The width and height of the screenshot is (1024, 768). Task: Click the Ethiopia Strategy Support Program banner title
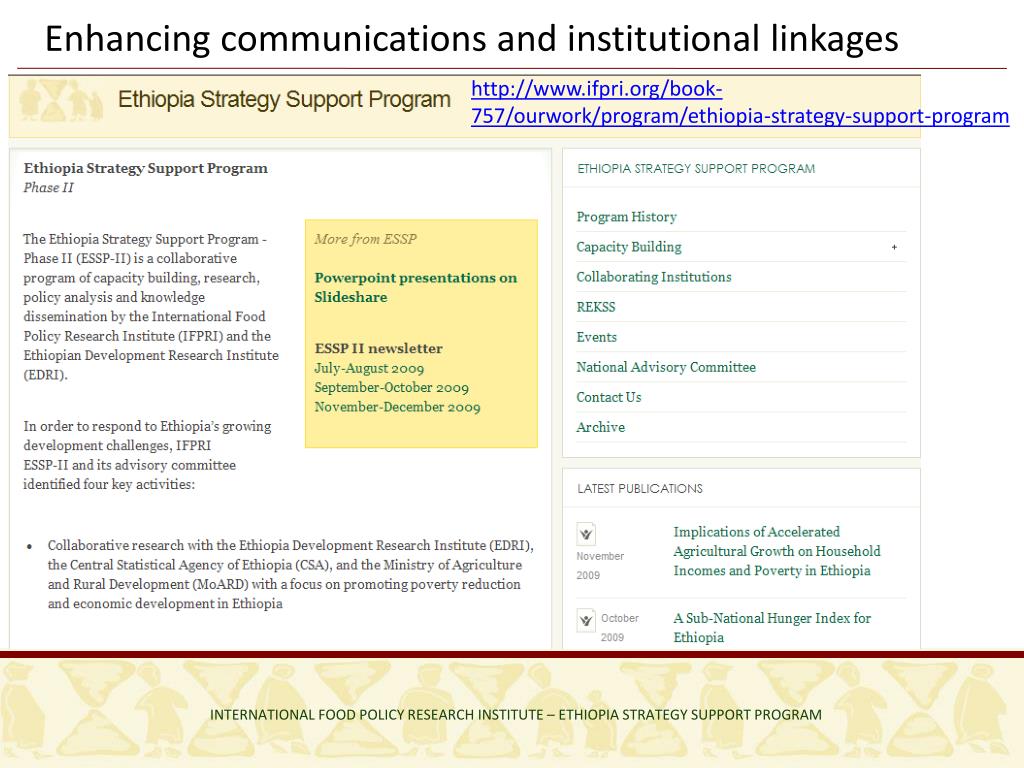point(284,99)
